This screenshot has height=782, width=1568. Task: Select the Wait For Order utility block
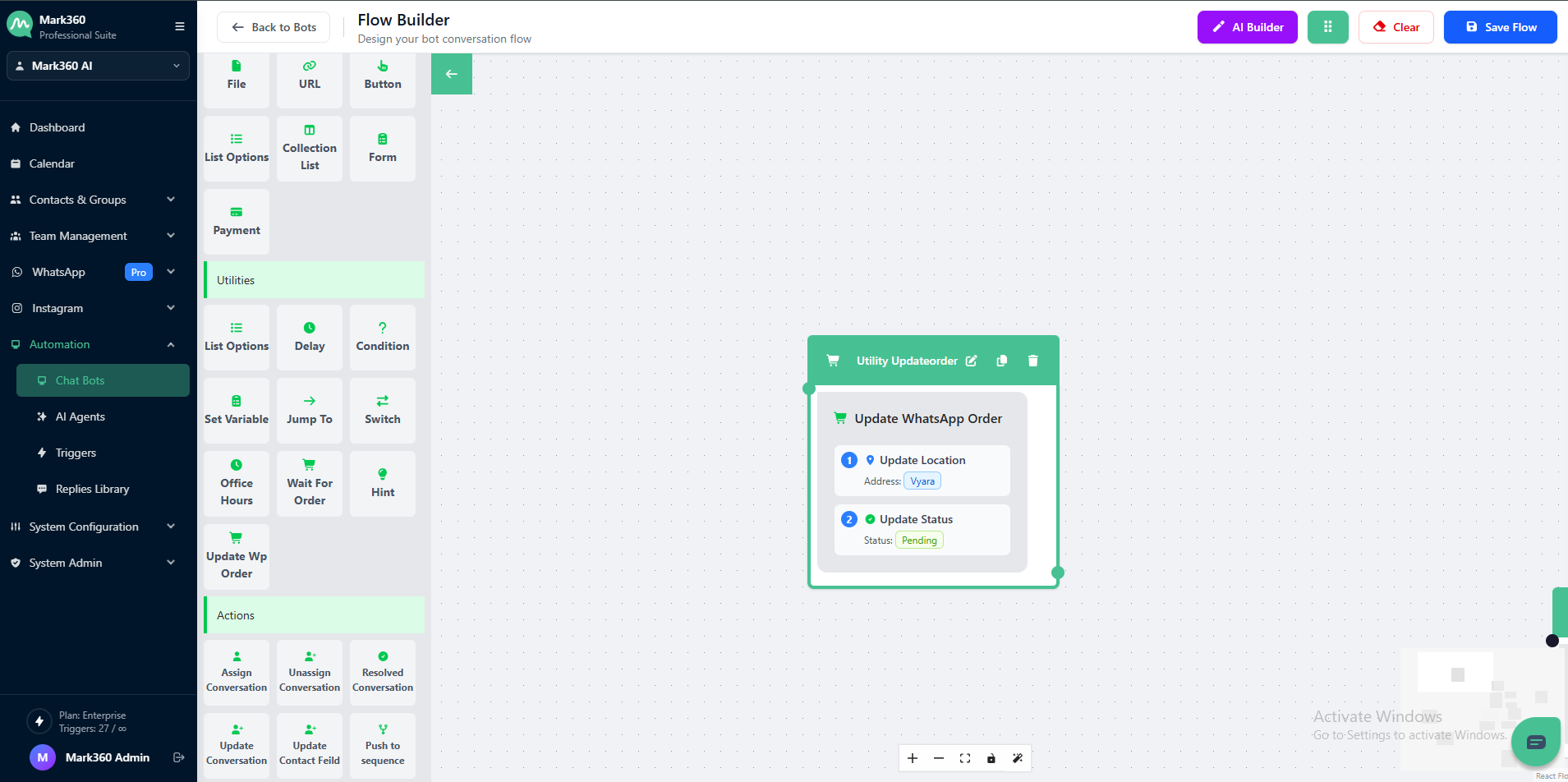tap(310, 484)
